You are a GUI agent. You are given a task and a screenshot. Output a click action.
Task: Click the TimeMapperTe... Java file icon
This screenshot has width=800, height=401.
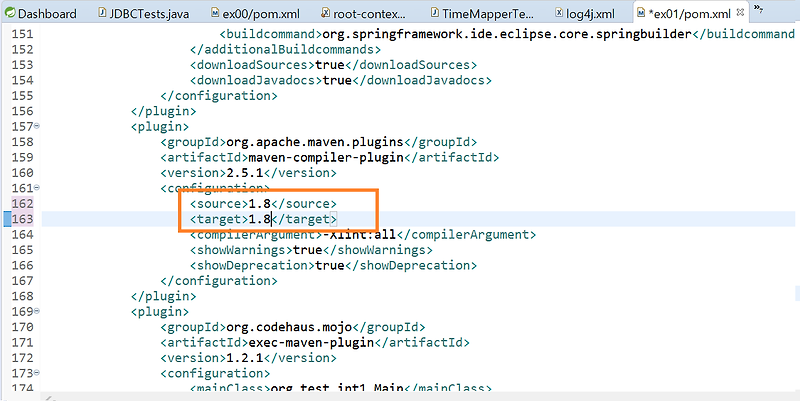[x=435, y=13]
